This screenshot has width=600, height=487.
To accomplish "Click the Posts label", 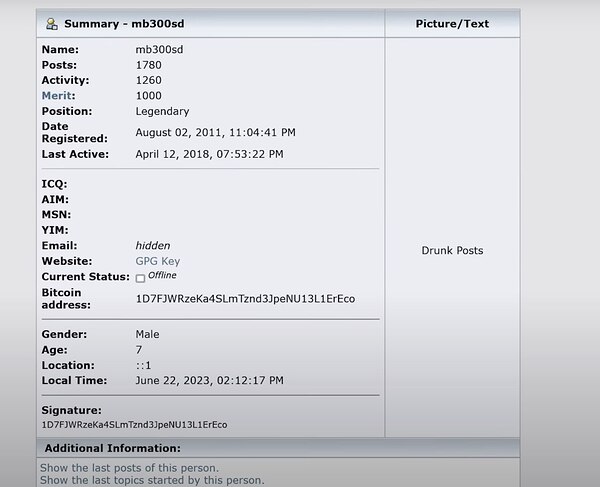I will point(59,65).
